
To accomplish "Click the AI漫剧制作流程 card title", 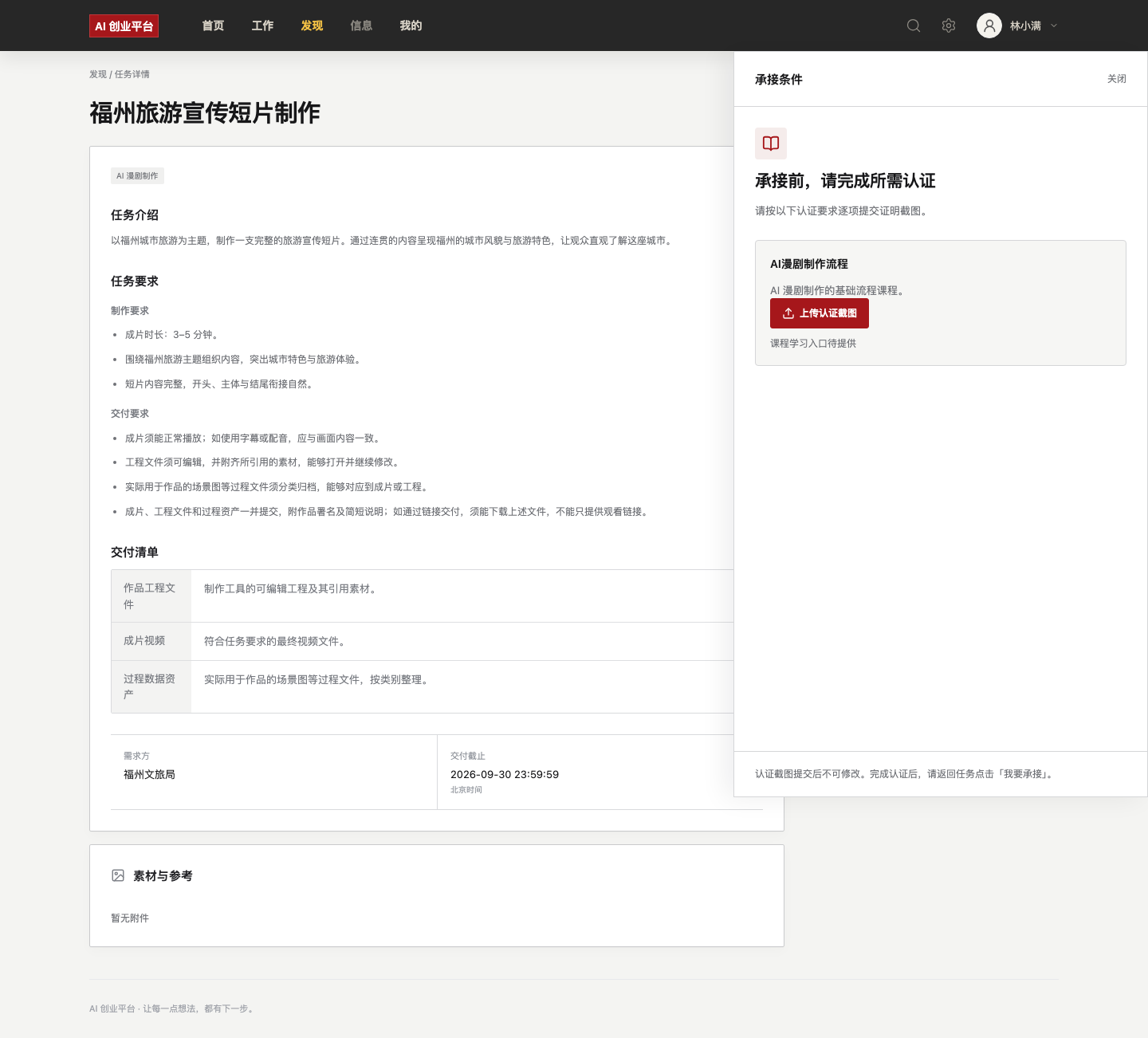I will coord(809,264).
